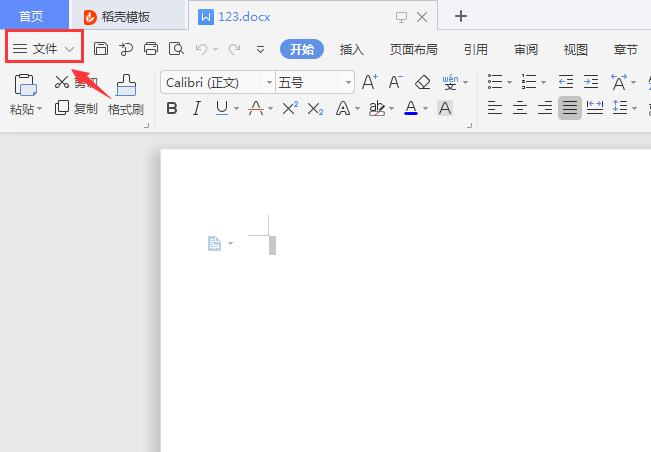The height and width of the screenshot is (452, 651).
Task: Open the font size dropdown arrow
Action: click(x=348, y=82)
